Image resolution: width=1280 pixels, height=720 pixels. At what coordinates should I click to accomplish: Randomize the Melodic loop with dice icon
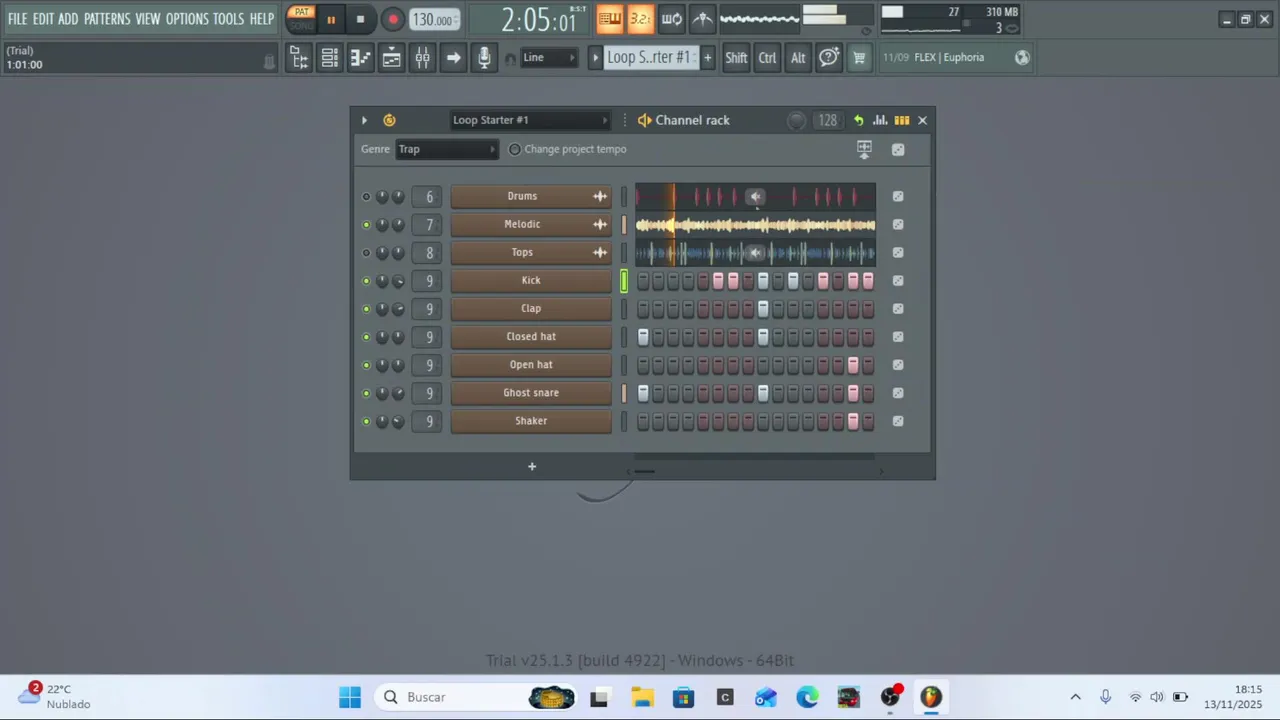(898, 225)
